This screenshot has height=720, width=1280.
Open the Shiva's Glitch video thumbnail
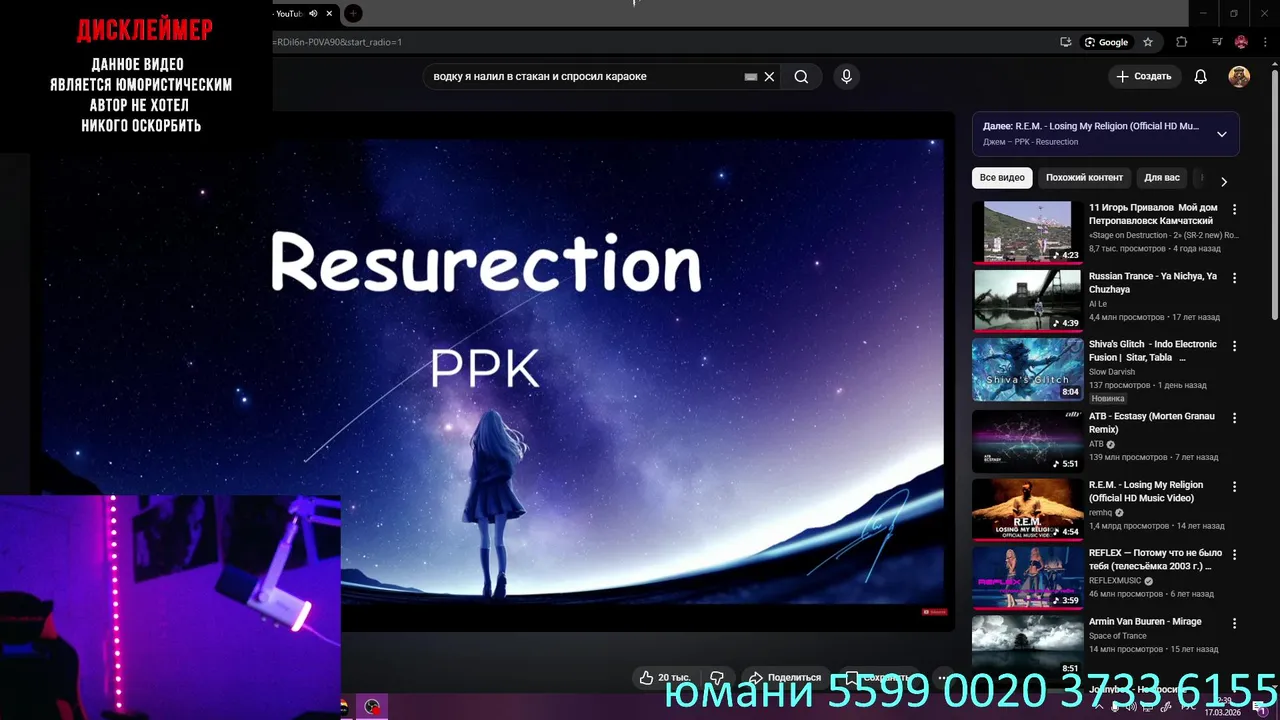click(1027, 369)
